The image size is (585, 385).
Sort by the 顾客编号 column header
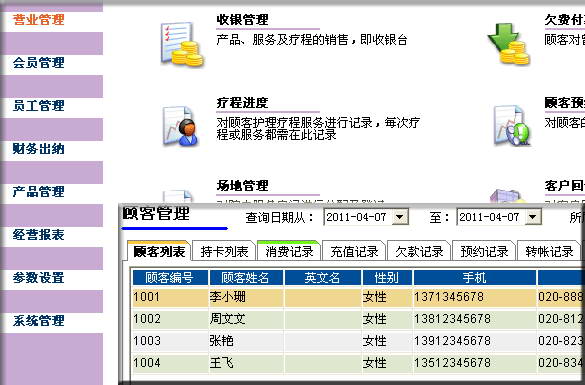click(x=170, y=278)
